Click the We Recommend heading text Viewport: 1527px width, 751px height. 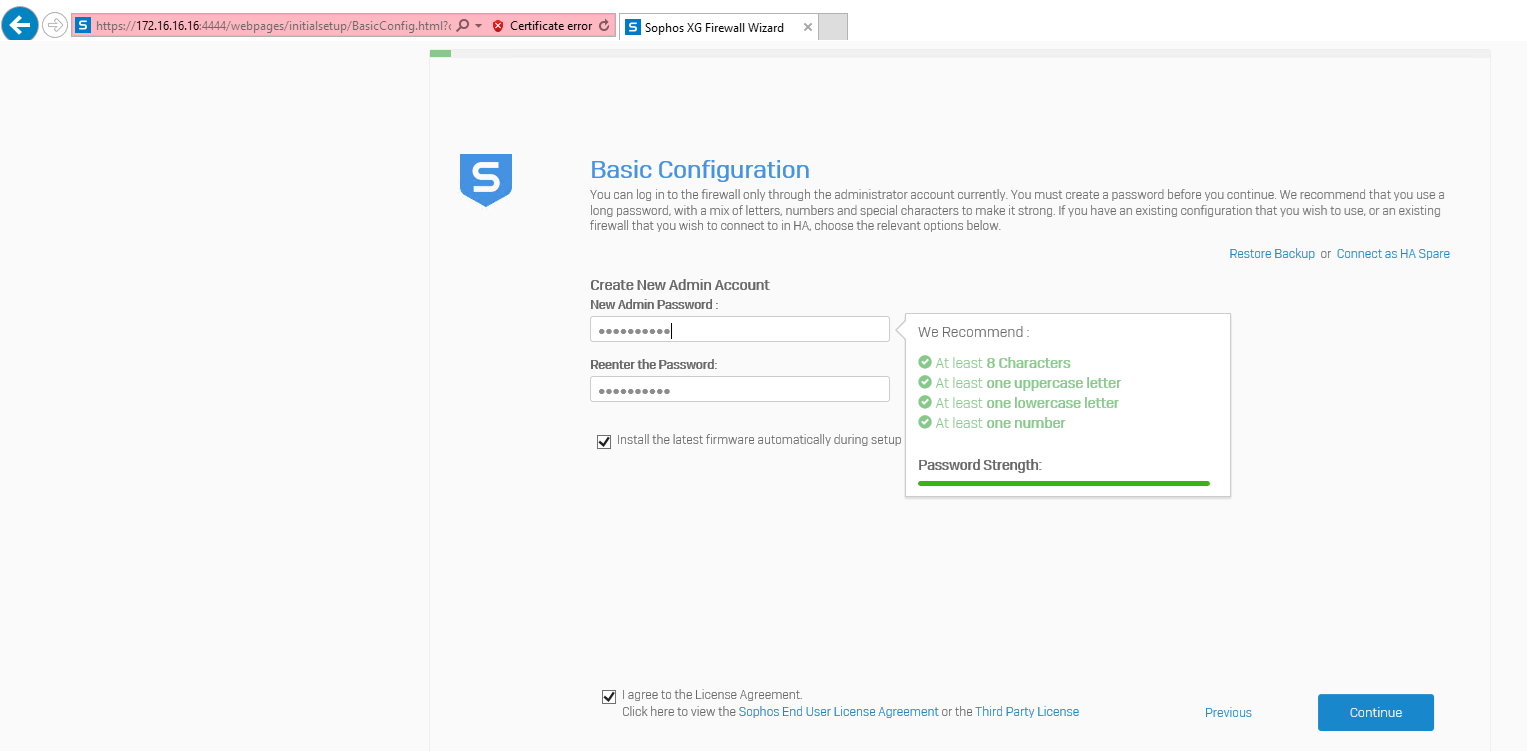pyautogui.click(x=973, y=332)
